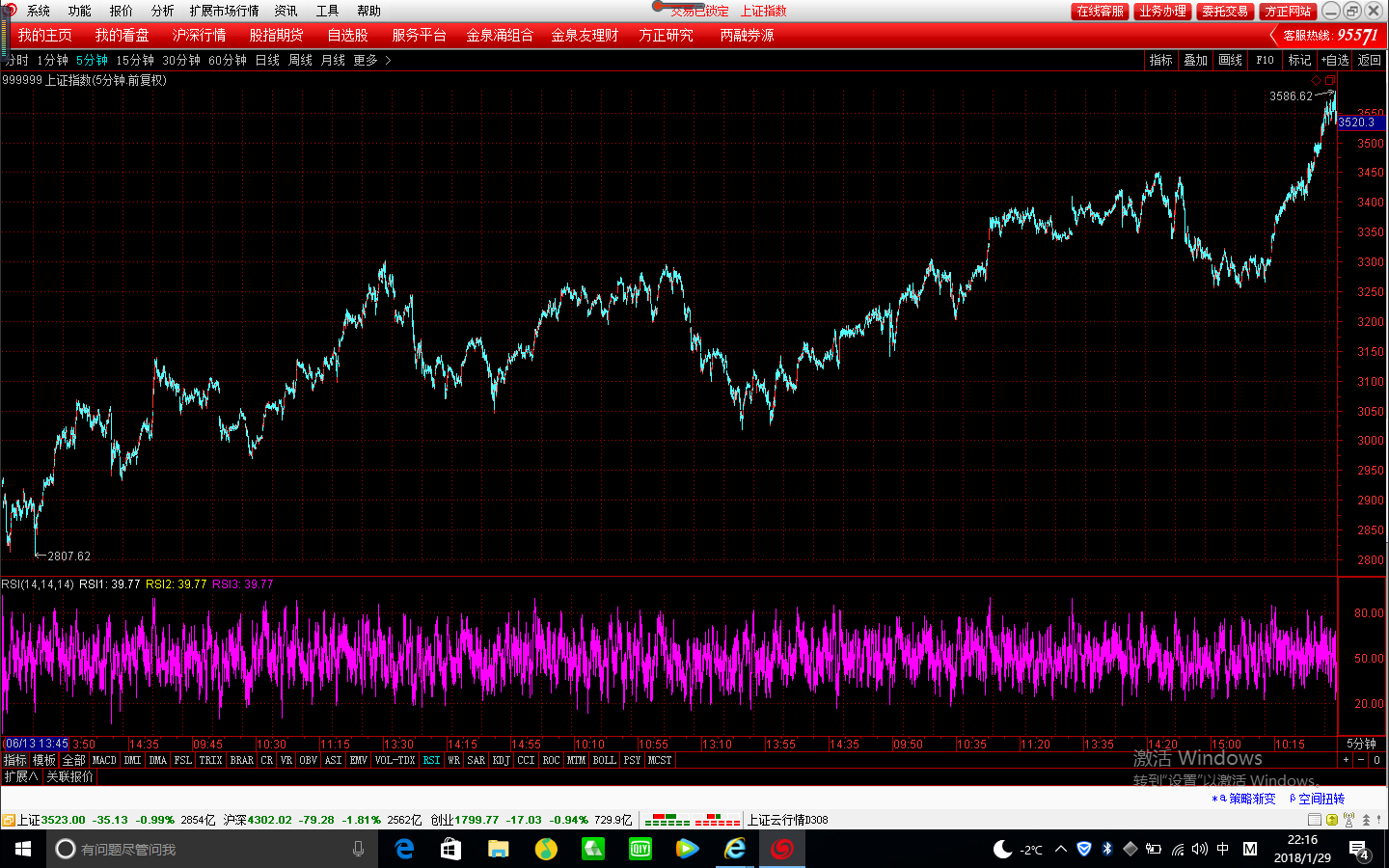Open File Explorer from taskbar
Image resolution: width=1389 pixels, height=868 pixels.
tap(499, 849)
